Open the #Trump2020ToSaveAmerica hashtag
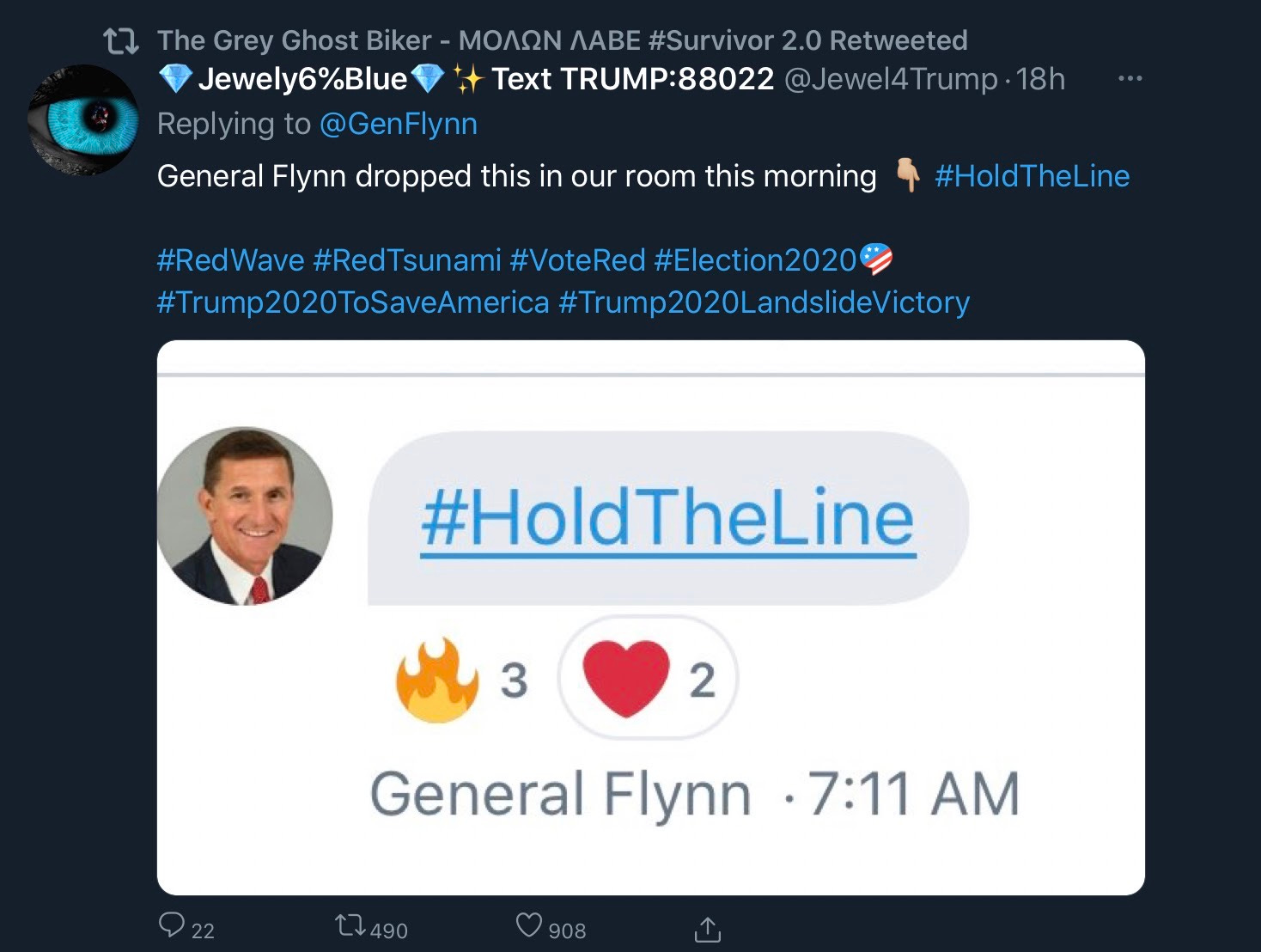The width and height of the screenshot is (1261, 952). point(353,302)
